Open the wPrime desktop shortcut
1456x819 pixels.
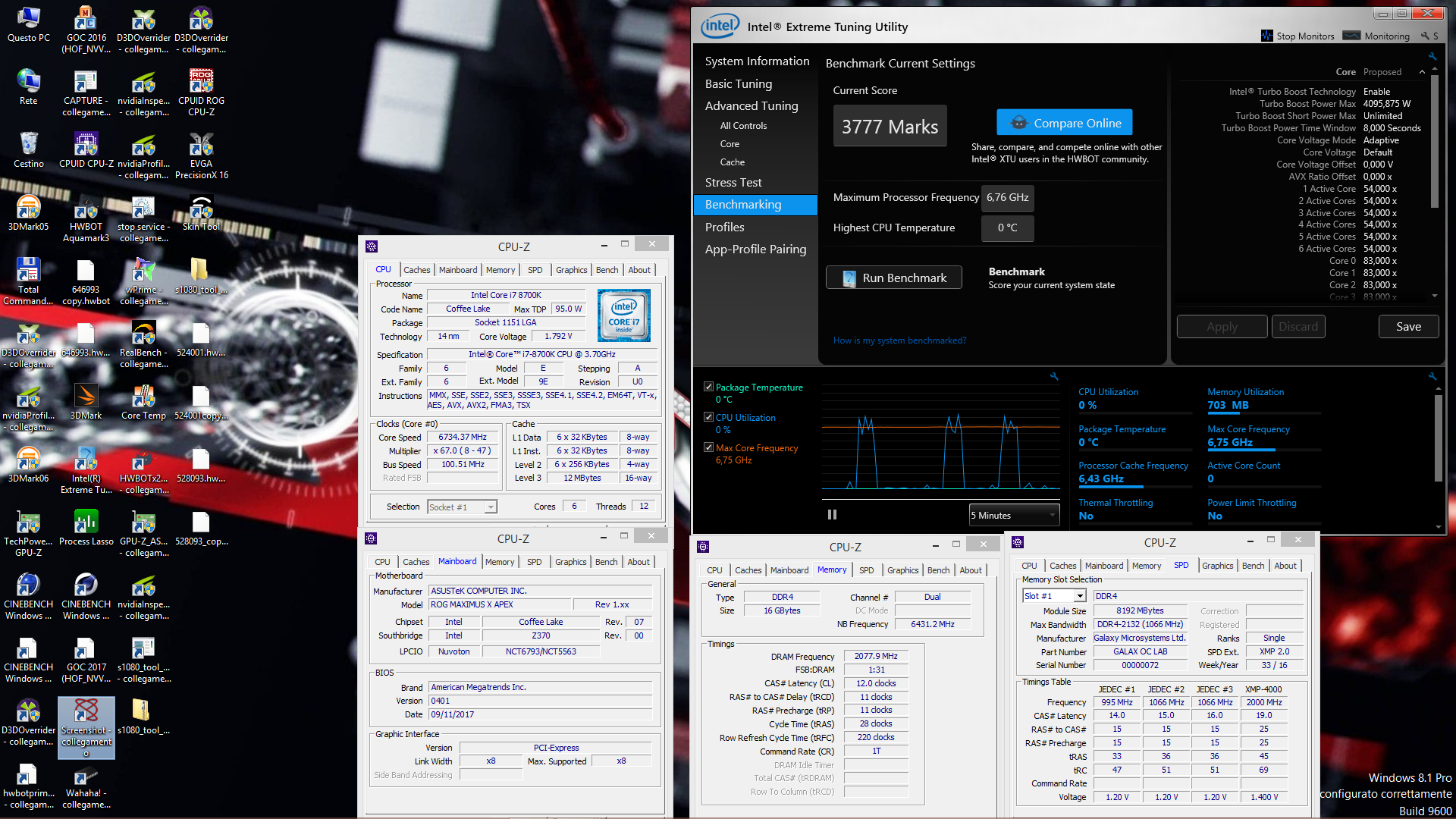click(x=143, y=282)
